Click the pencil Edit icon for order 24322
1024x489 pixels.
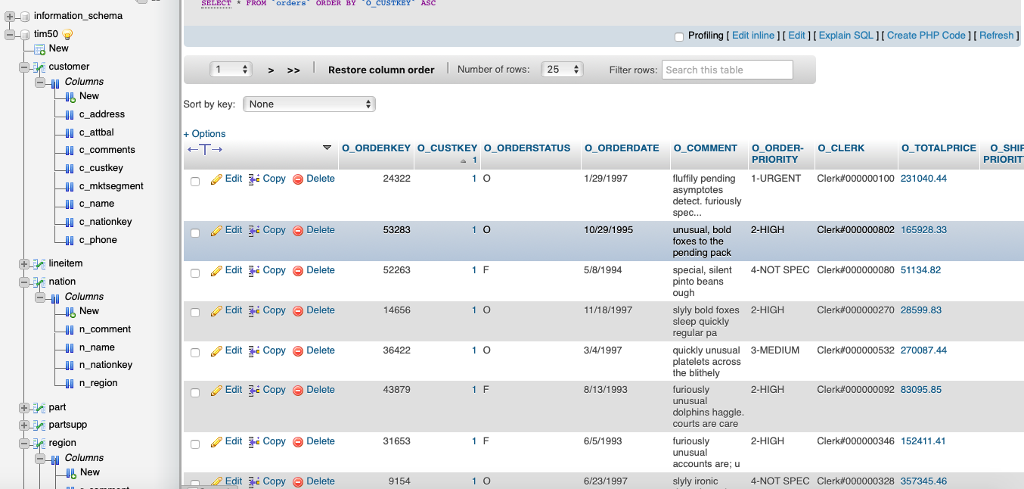point(216,179)
